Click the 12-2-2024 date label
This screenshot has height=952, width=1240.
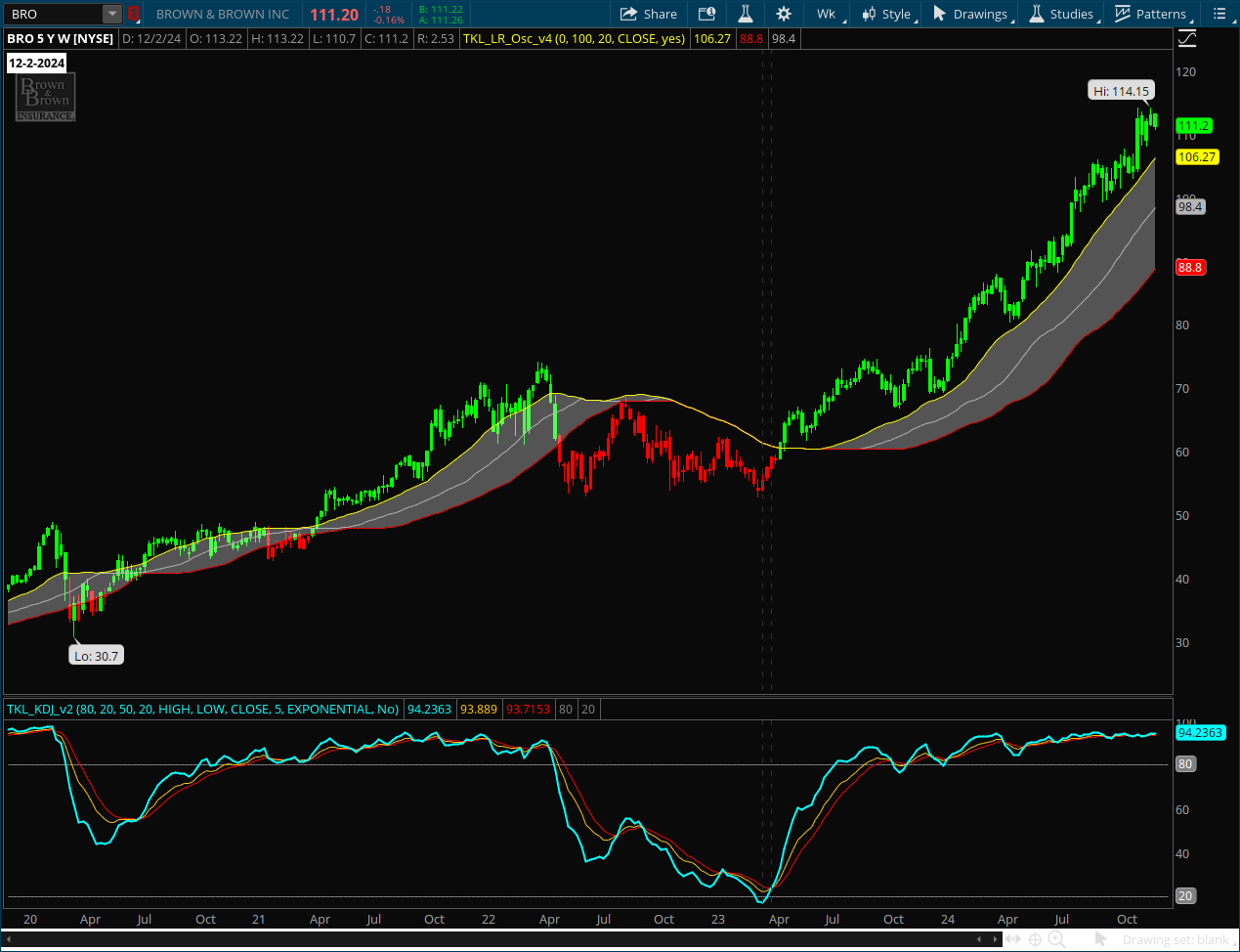click(x=37, y=63)
